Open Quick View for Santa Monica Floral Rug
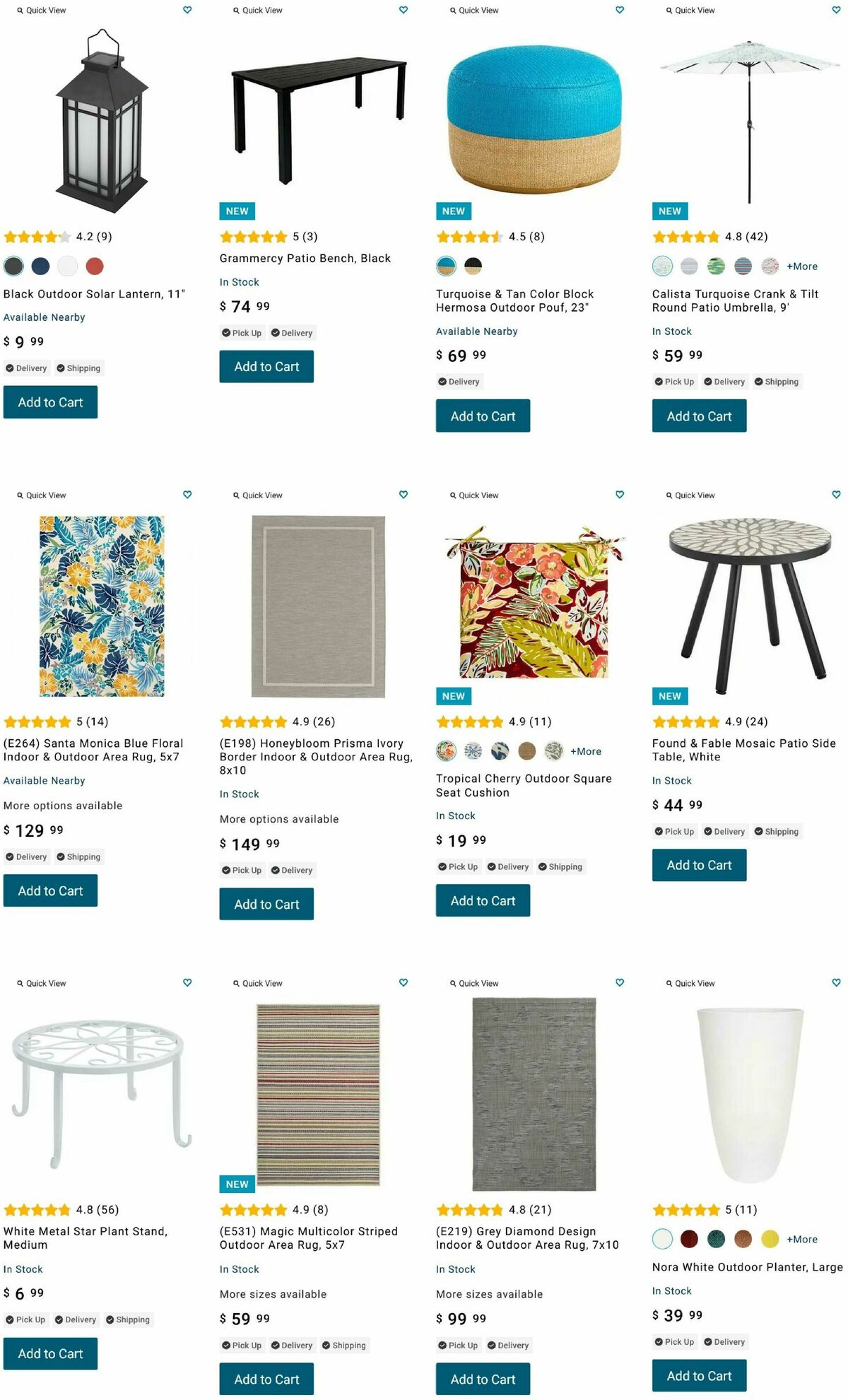The height and width of the screenshot is (1400, 848). [42, 495]
